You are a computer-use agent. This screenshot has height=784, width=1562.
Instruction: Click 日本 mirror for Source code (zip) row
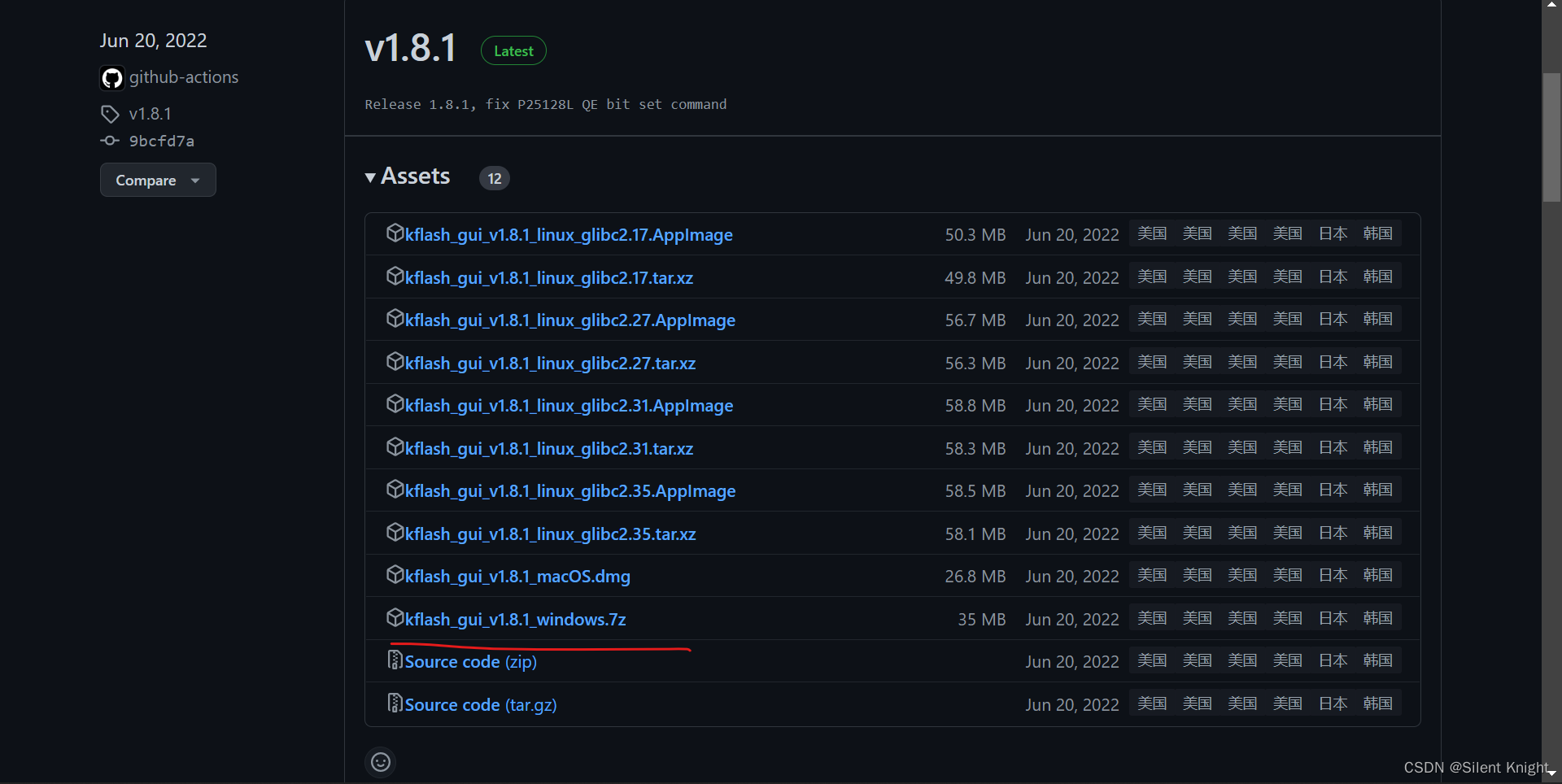tap(1333, 660)
